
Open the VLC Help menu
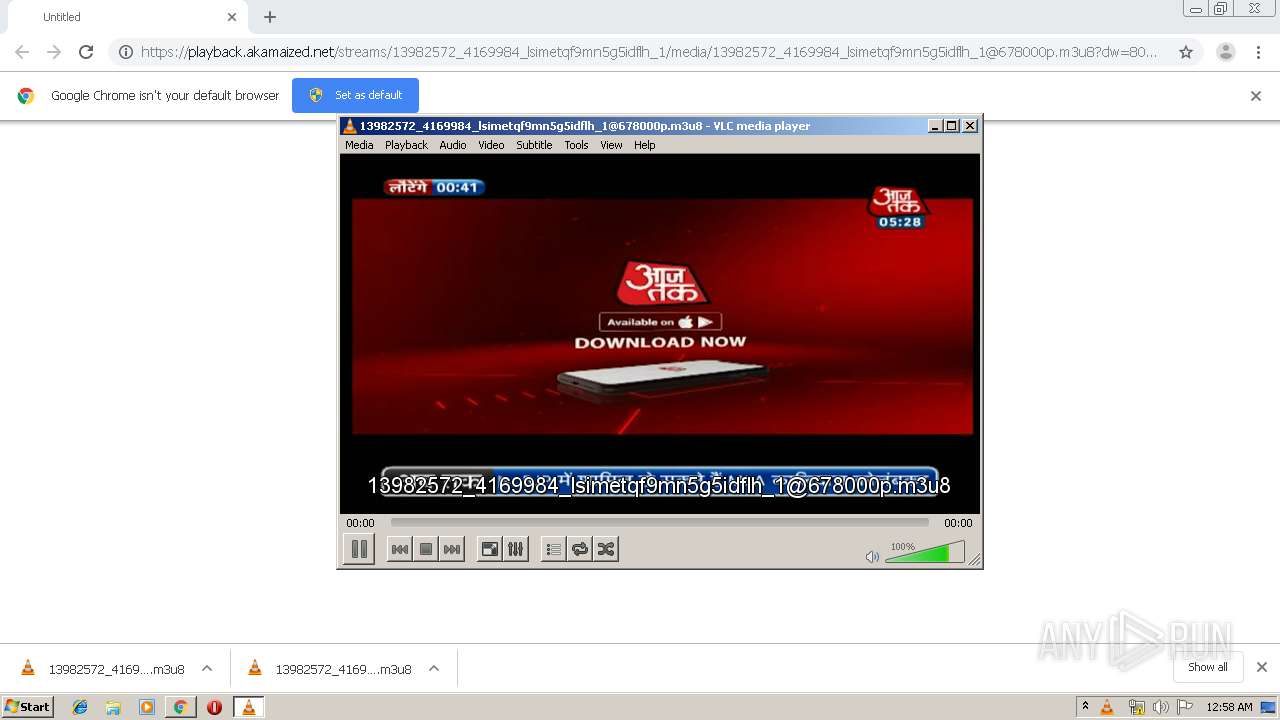tap(645, 145)
